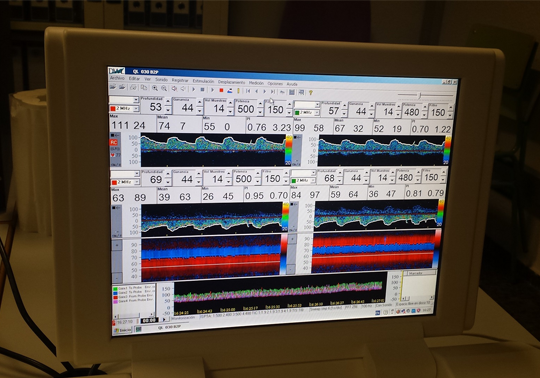
Task: Click the zoom out magnifier icon
Action: tap(164, 88)
